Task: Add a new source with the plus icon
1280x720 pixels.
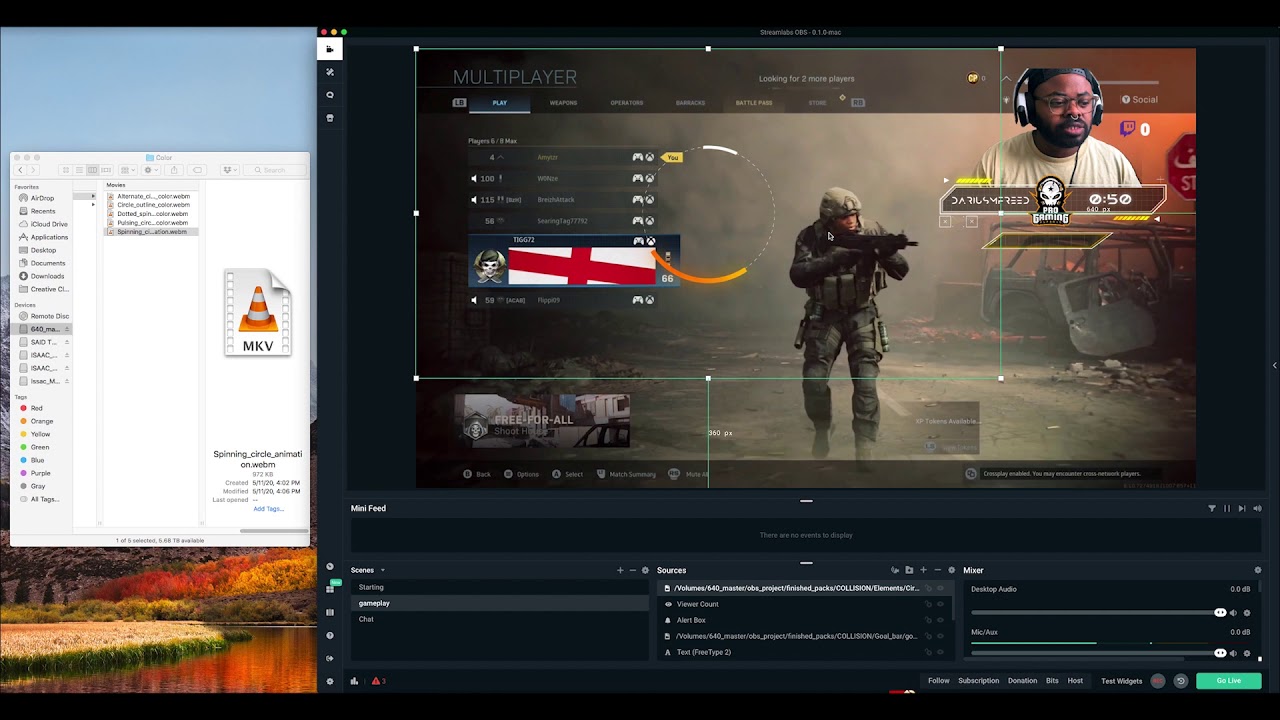Action: pyautogui.click(x=924, y=570)
